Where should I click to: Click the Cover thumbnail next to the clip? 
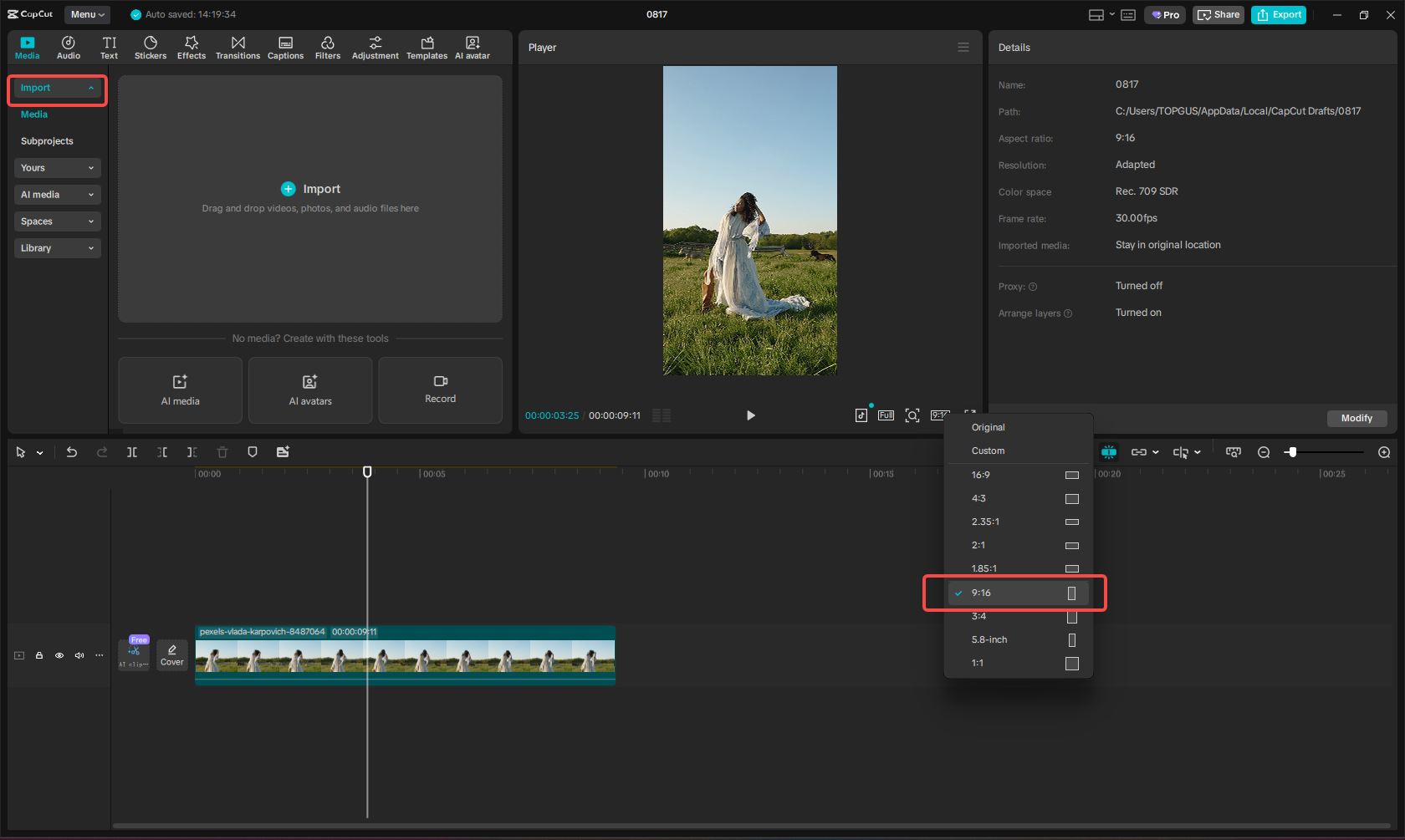coord(171,654)
